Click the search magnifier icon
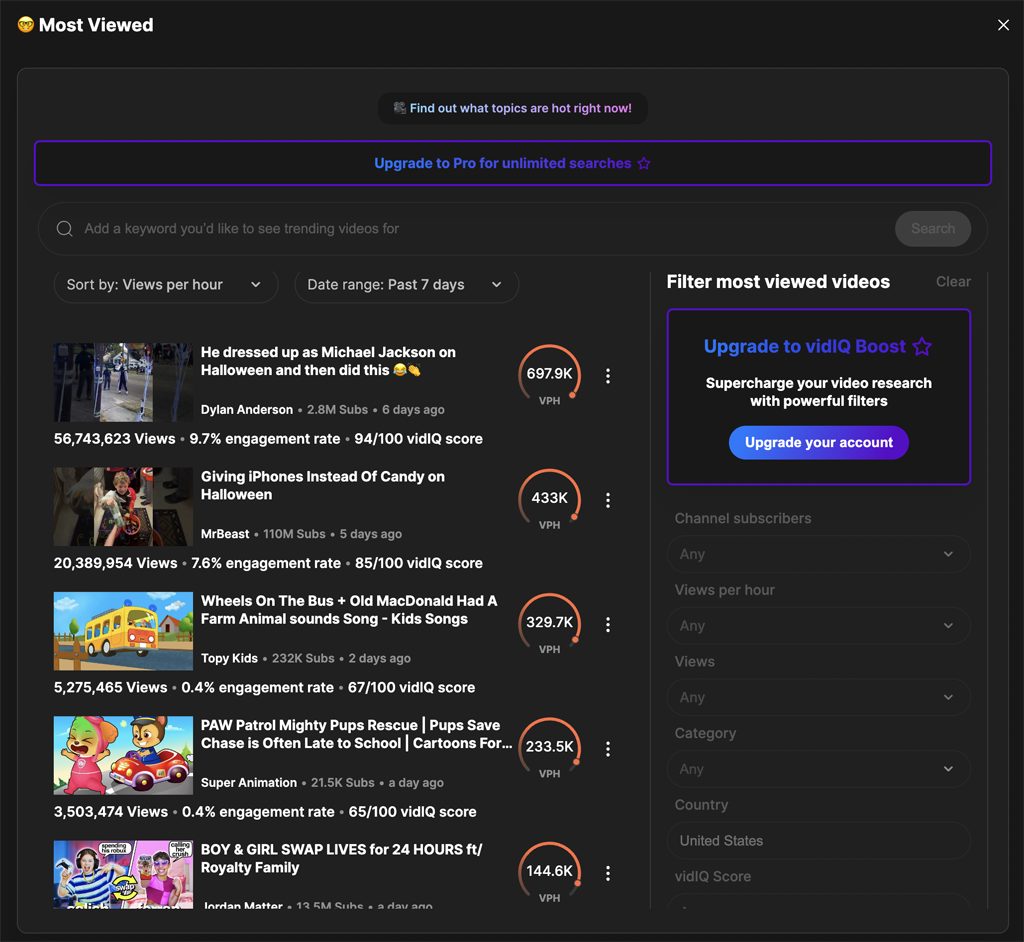This screenshot has height=942, width=1024. click(65, 229)
